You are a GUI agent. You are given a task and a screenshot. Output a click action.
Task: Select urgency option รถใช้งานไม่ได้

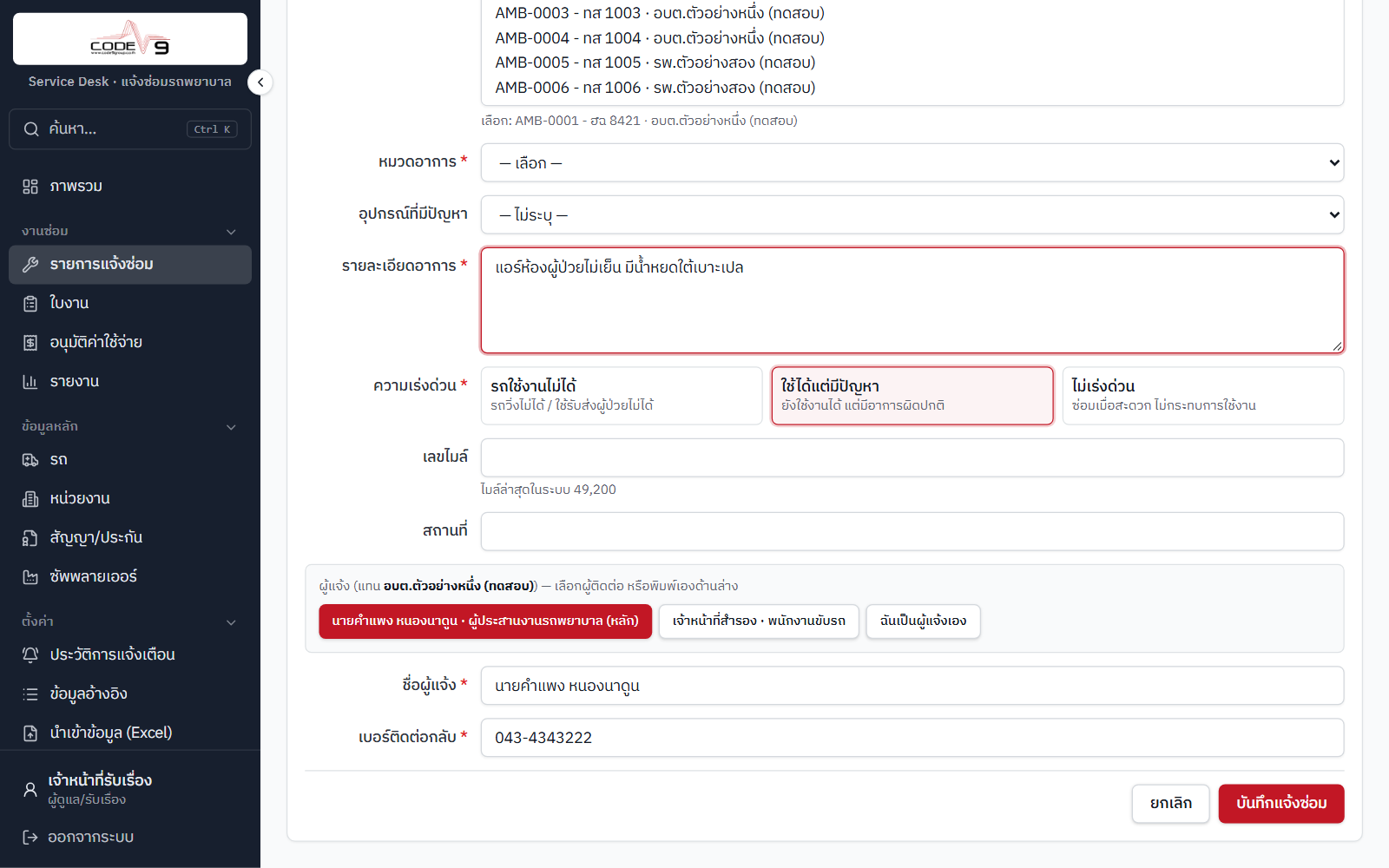[622, 396]
